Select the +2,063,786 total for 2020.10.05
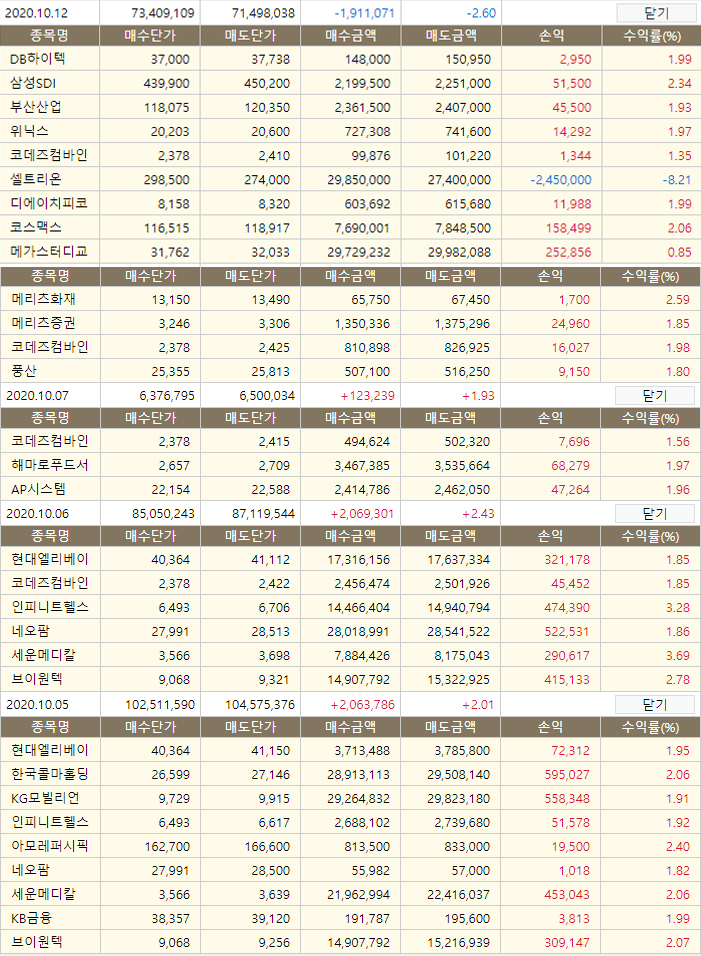The height and width of the screenshot is (956, 701). [x=363, y=705]
